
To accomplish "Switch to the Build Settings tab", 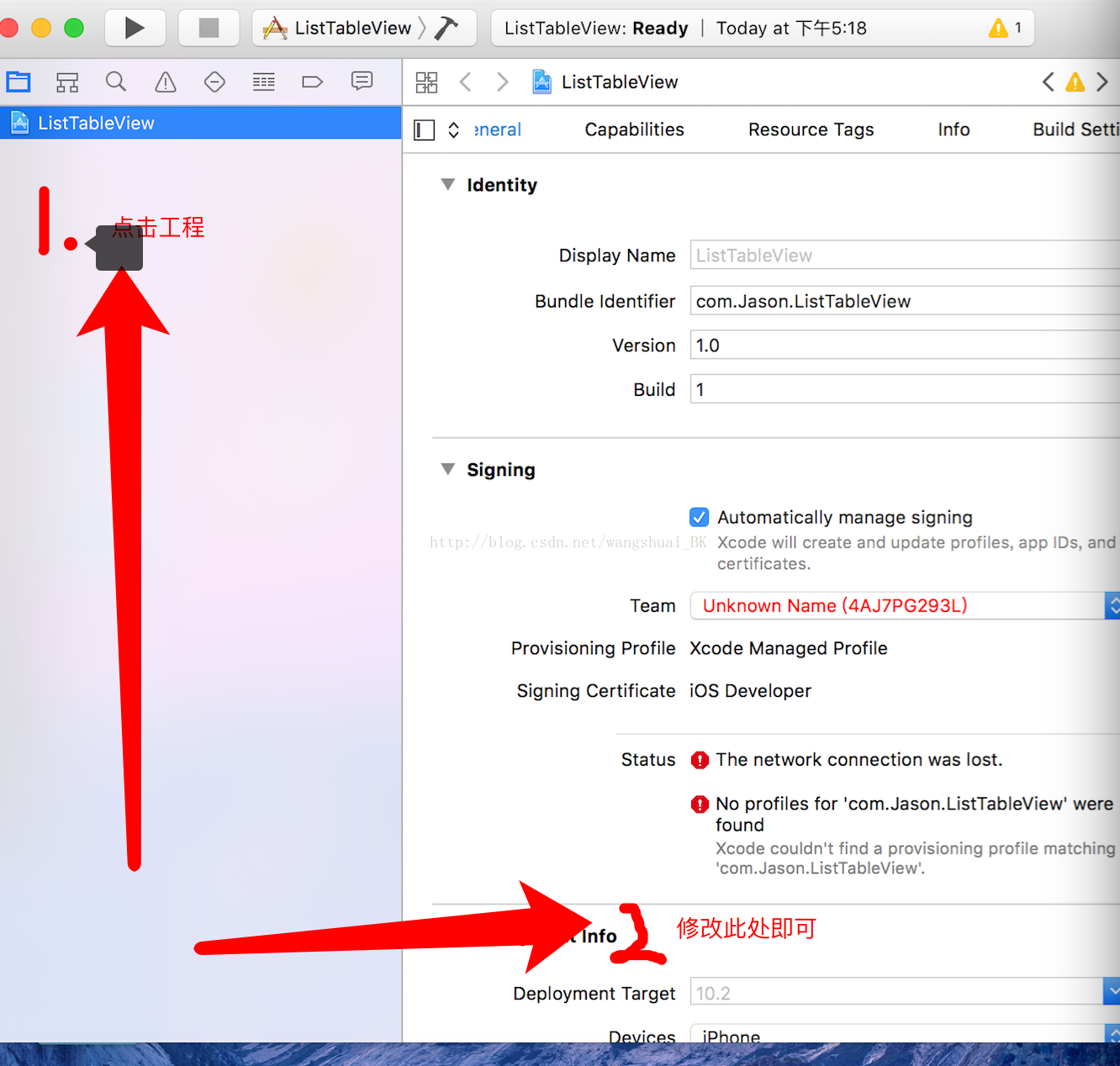I will pyautogui.click(x=1075, y=129).
